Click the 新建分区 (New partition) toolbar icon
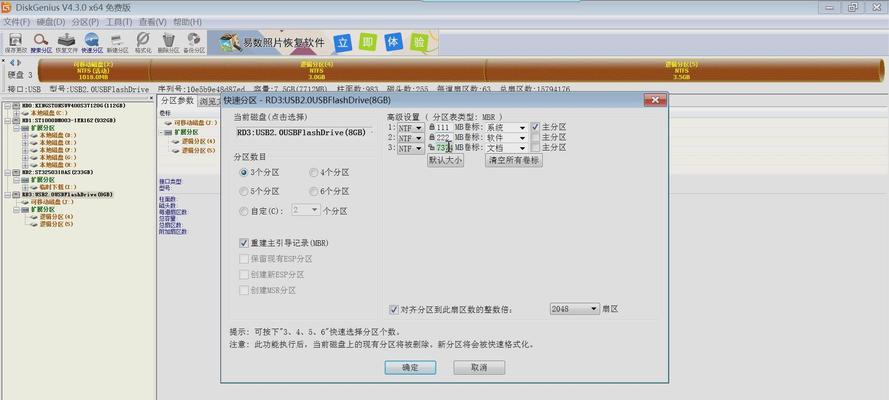The width and height of the screenshot is (889, 400). click(117, 40)
